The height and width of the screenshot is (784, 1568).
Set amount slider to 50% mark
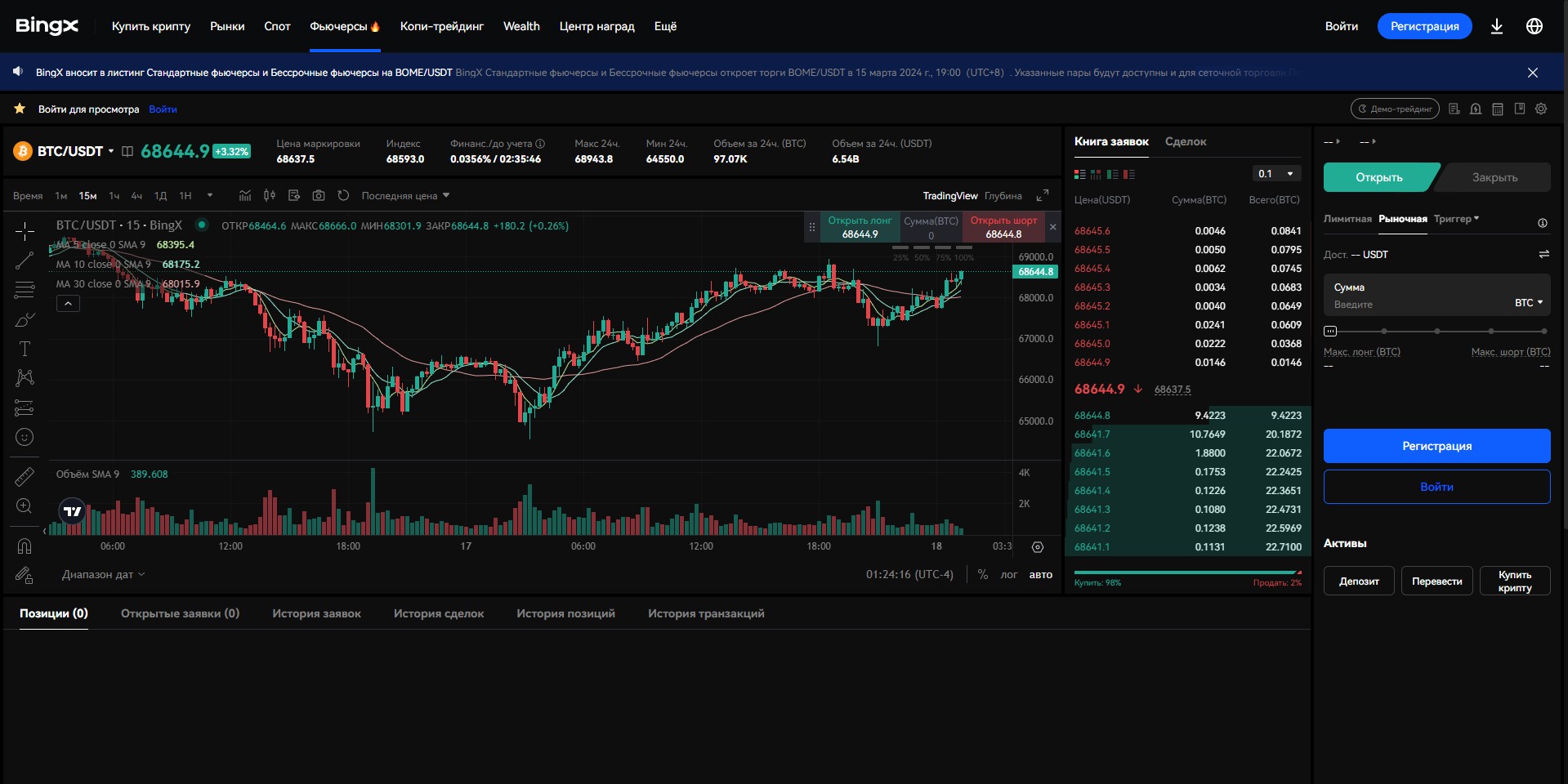1437,332
